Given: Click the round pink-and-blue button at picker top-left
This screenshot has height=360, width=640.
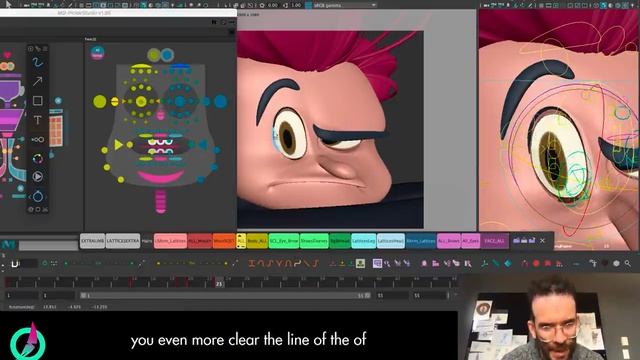Looking at the screenshot, I should pyautogui.click(x=97, y=53).
